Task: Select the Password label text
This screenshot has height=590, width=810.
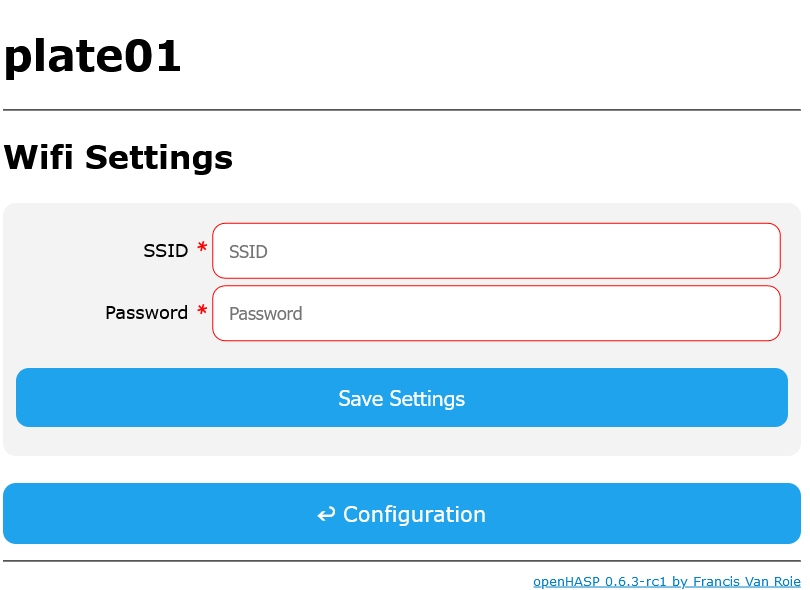Action: click(145, 313)
